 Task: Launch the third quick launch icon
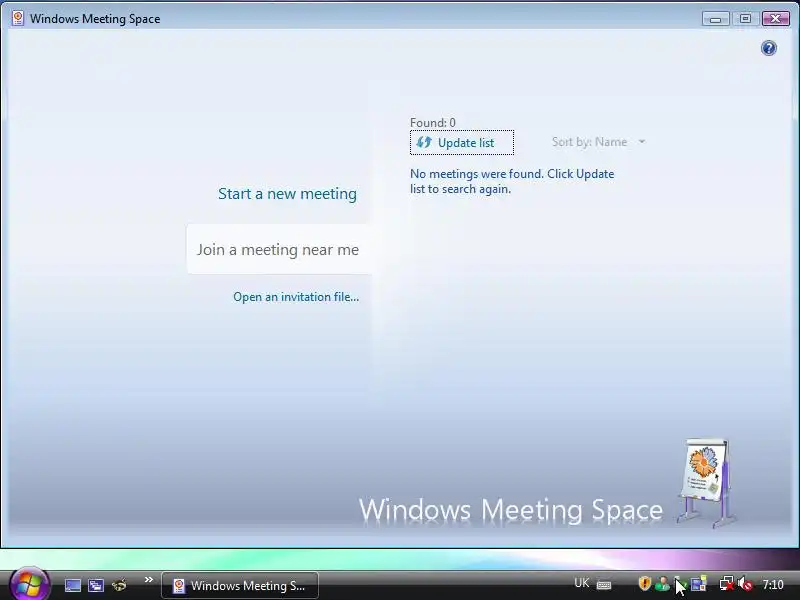(x=119, y=585)
